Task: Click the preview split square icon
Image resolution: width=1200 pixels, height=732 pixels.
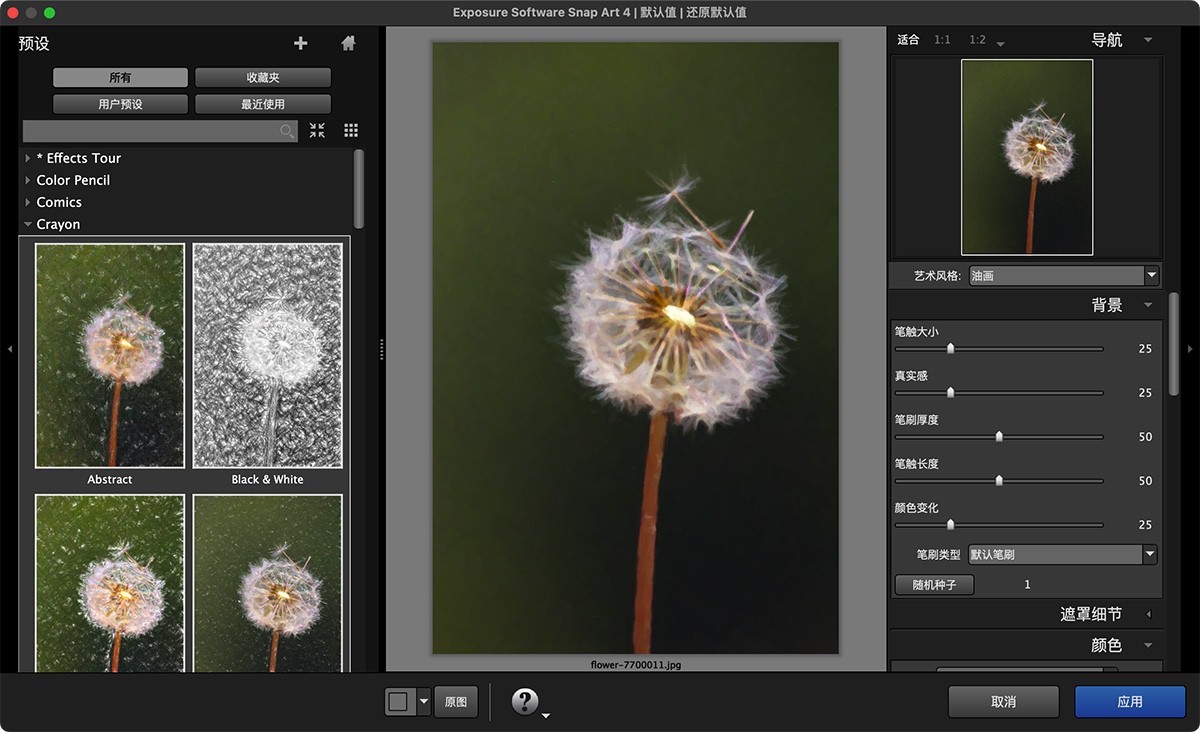Action: [x=398, y=701]
